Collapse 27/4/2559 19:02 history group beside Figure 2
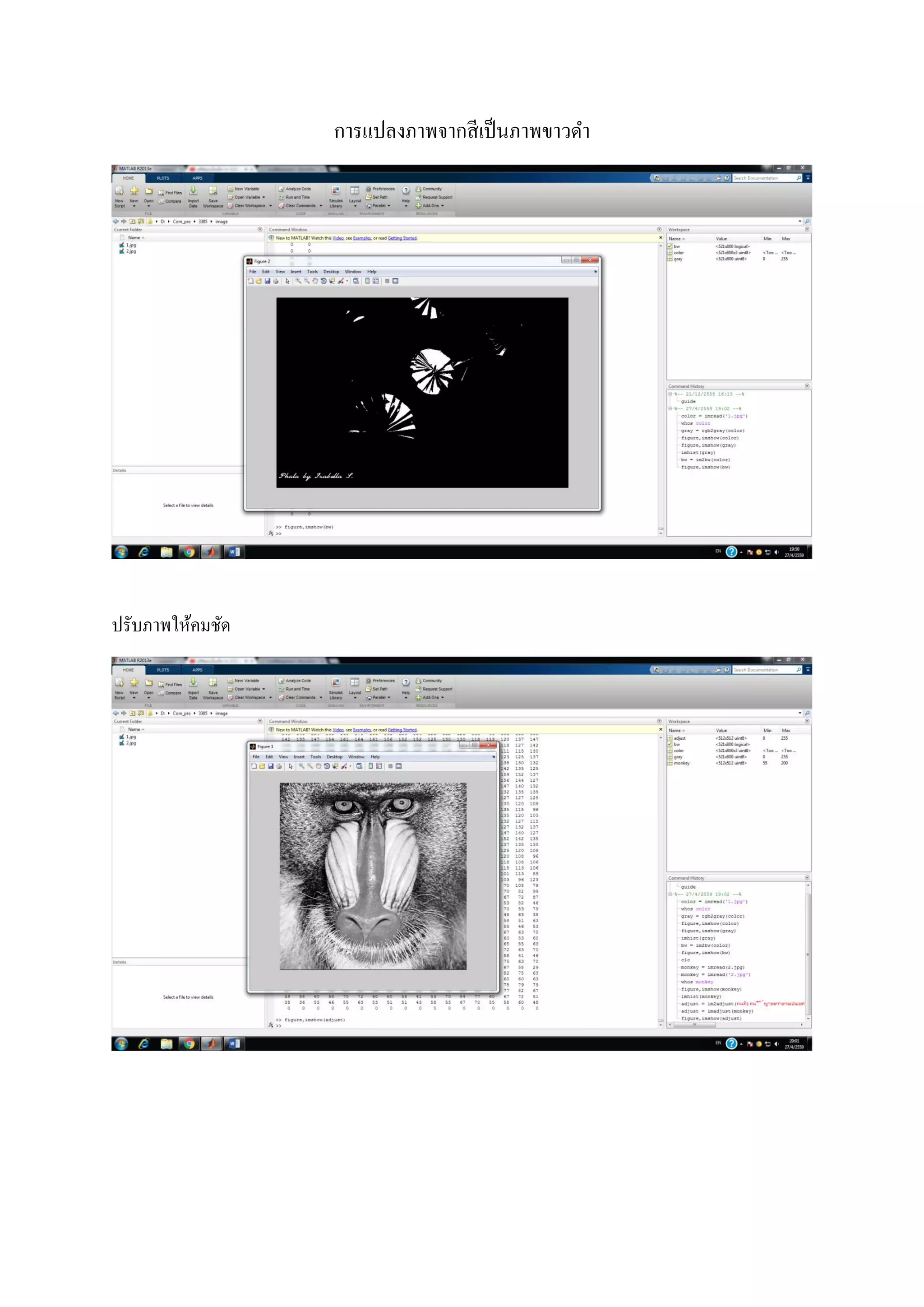This screenshot has width=924, height=1307. pos(670,409)
